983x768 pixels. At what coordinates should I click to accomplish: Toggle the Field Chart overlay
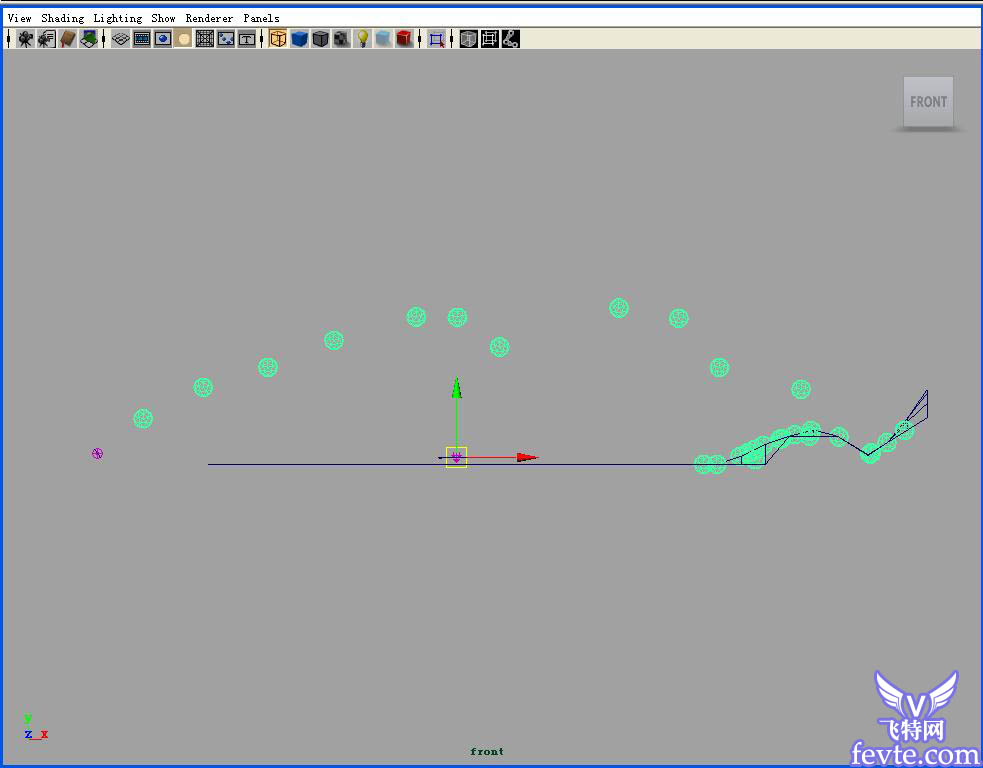coord(205,39)
